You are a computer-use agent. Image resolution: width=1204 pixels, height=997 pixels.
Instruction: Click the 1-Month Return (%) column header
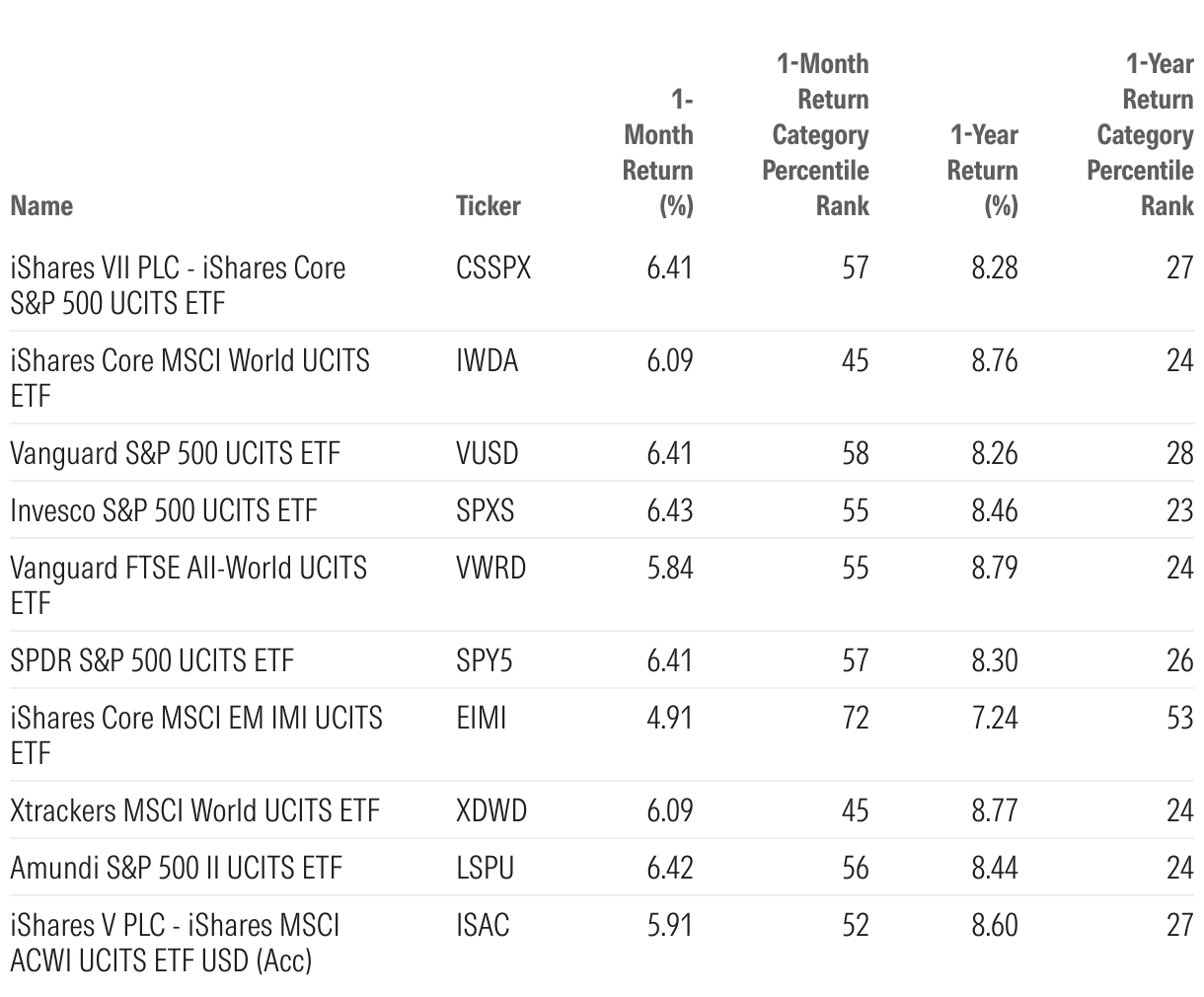(658, 152)
